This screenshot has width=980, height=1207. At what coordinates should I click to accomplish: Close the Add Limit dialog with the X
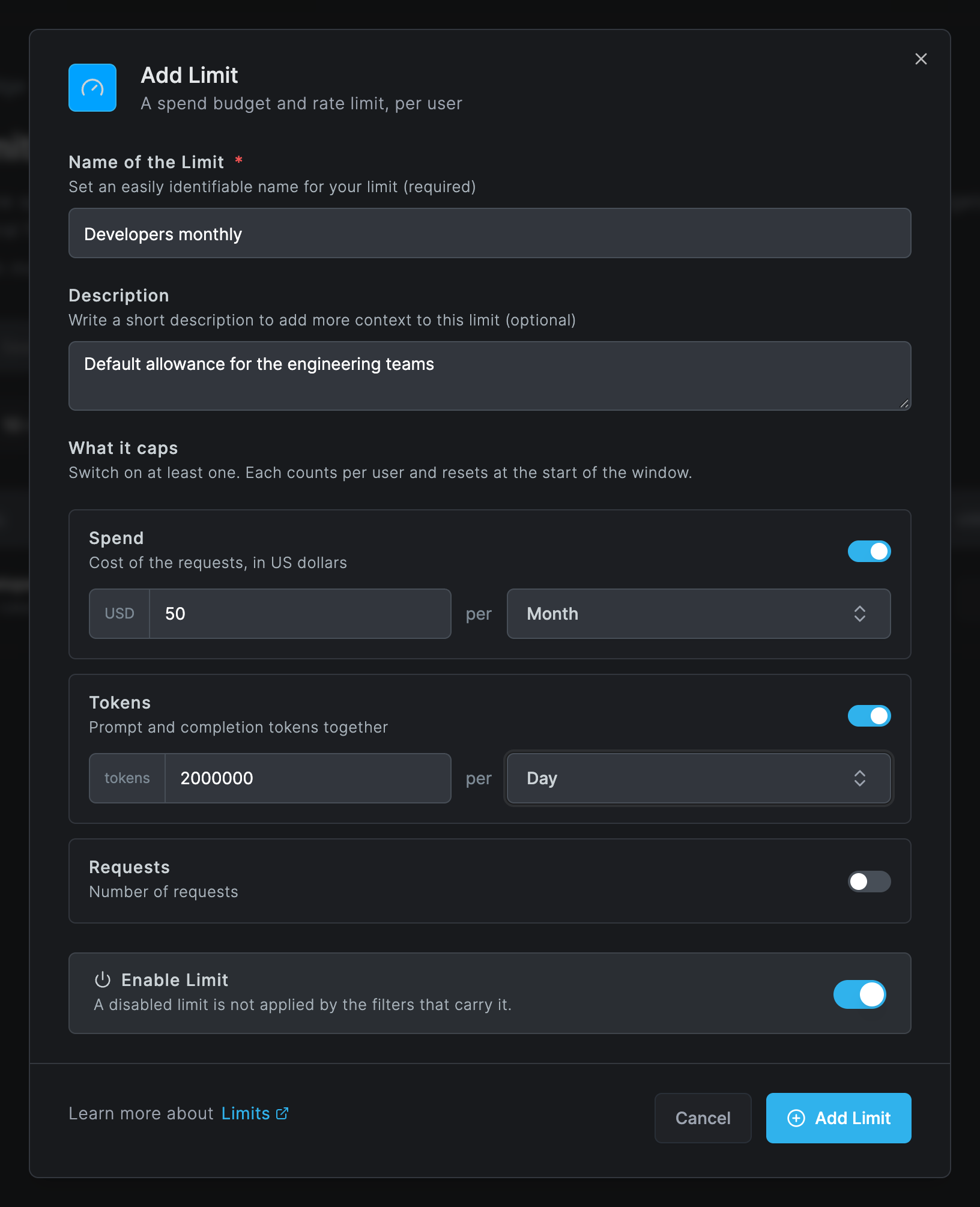[921, 59]
